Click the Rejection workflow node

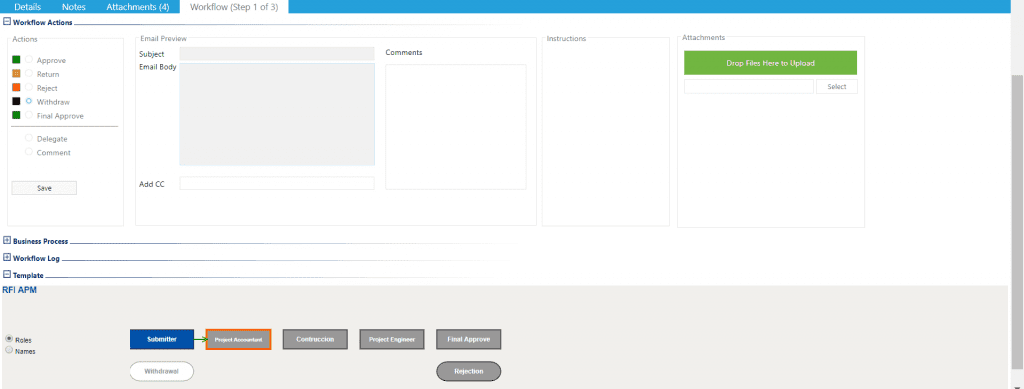pos(468,371)
